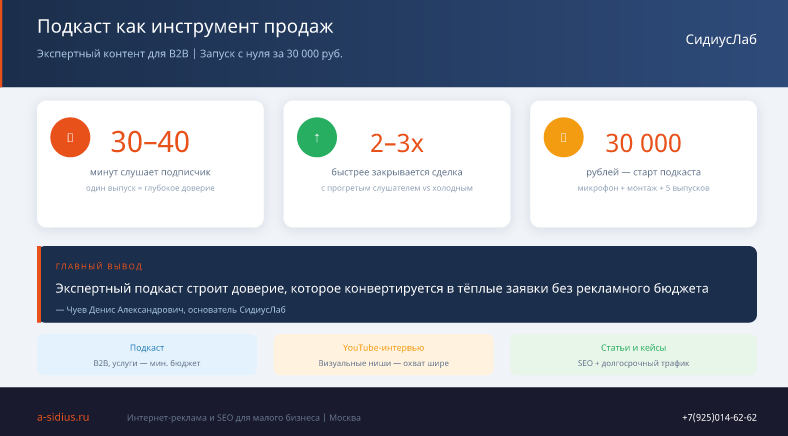Click the orange circle icon beside 30–40
788x436 pixels.
click(70, 137)
